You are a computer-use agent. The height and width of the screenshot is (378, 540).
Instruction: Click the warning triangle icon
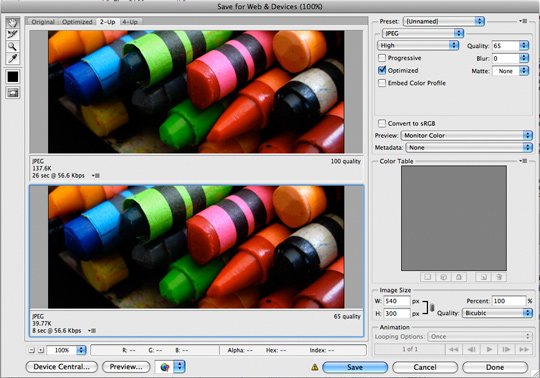tap(314, 367)
